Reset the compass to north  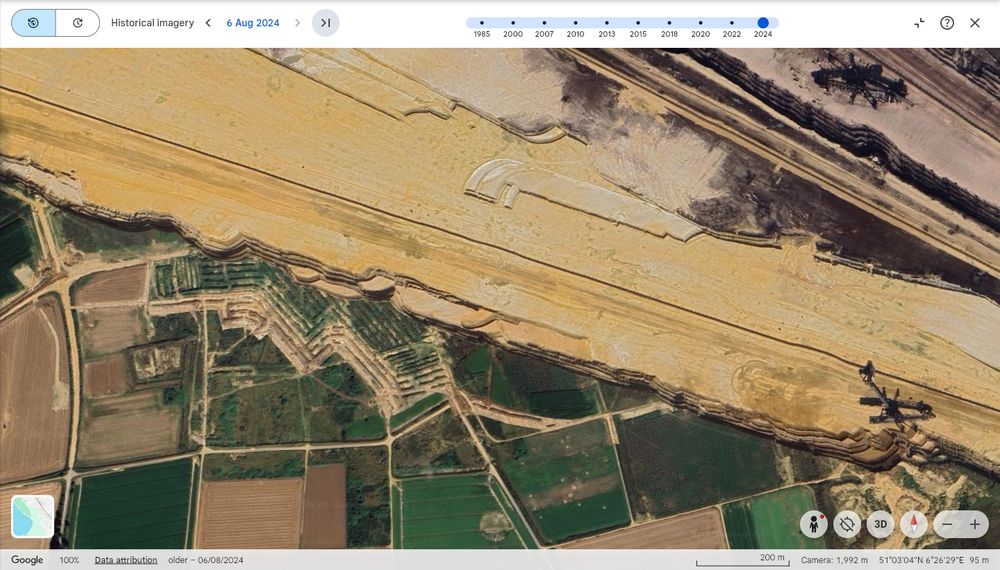913,524
